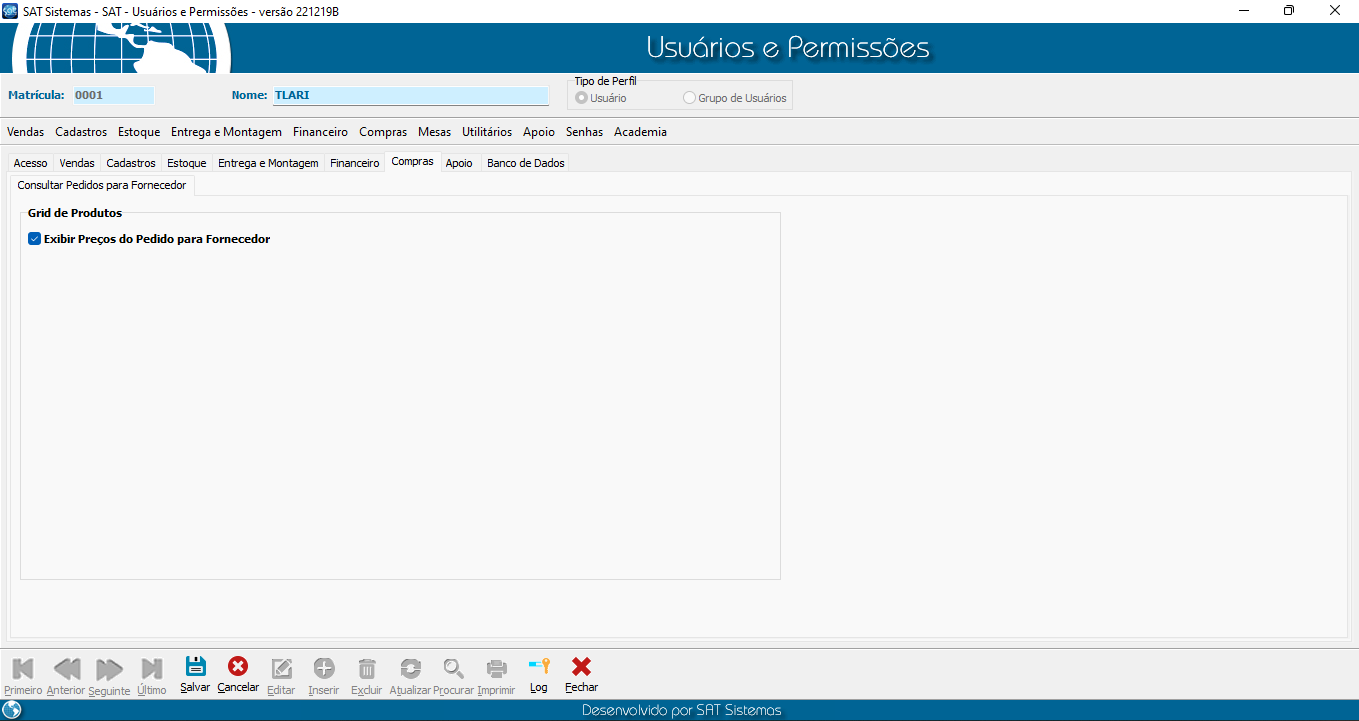
Task: Open the Utilitários menu
Action: tap(487, 132)
